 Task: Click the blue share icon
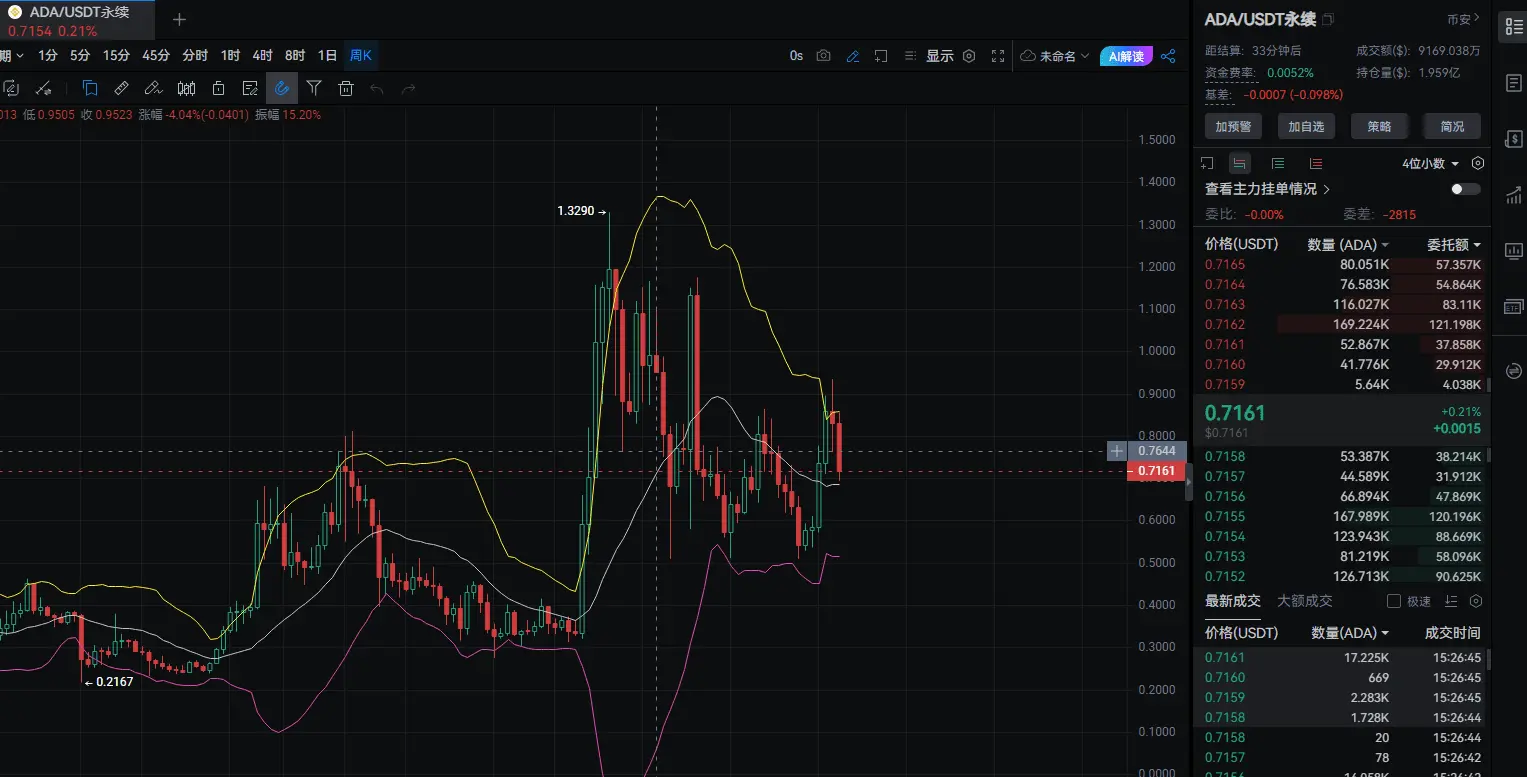click(x=1168, y=56)
